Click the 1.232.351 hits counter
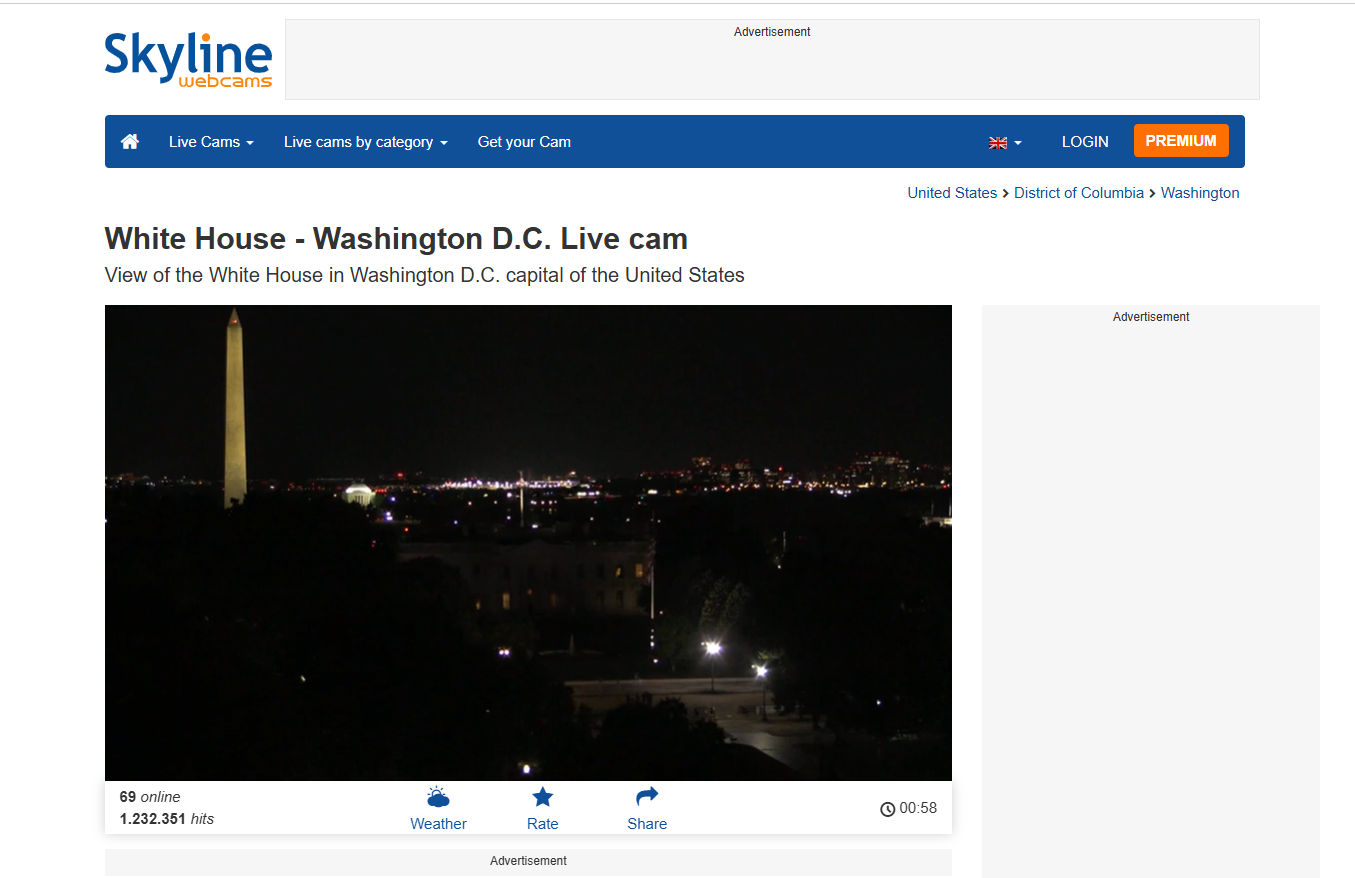Viewport: 1355px width, 878px height. (x=167, y=819)
